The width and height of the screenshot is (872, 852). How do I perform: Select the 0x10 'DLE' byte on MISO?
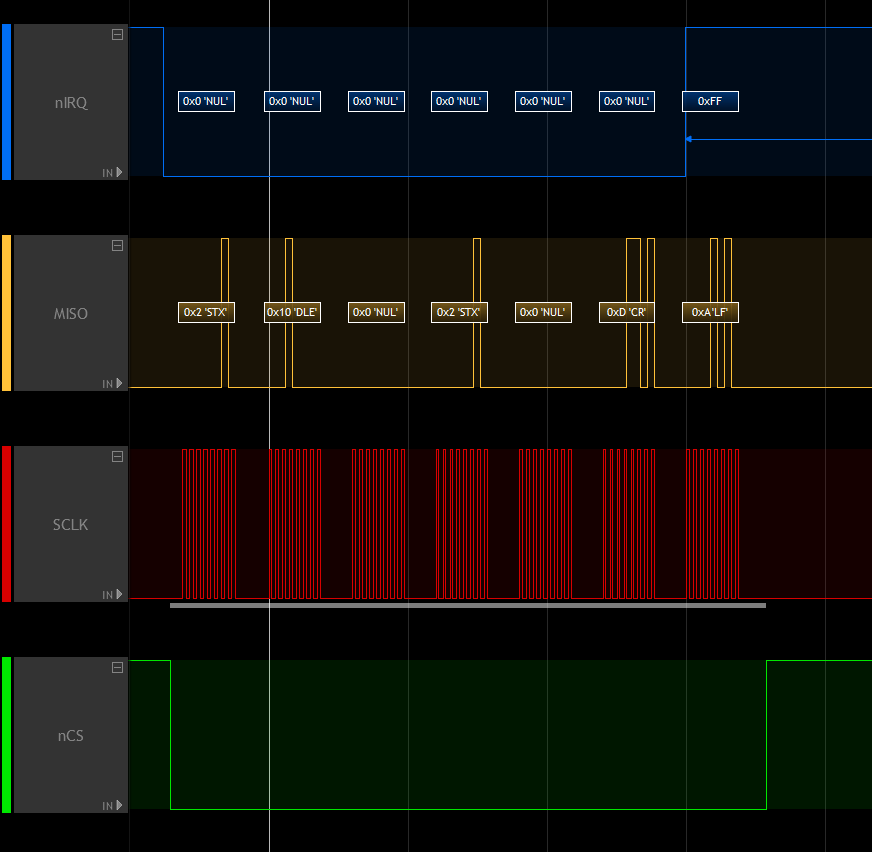[x=292, y=312]
